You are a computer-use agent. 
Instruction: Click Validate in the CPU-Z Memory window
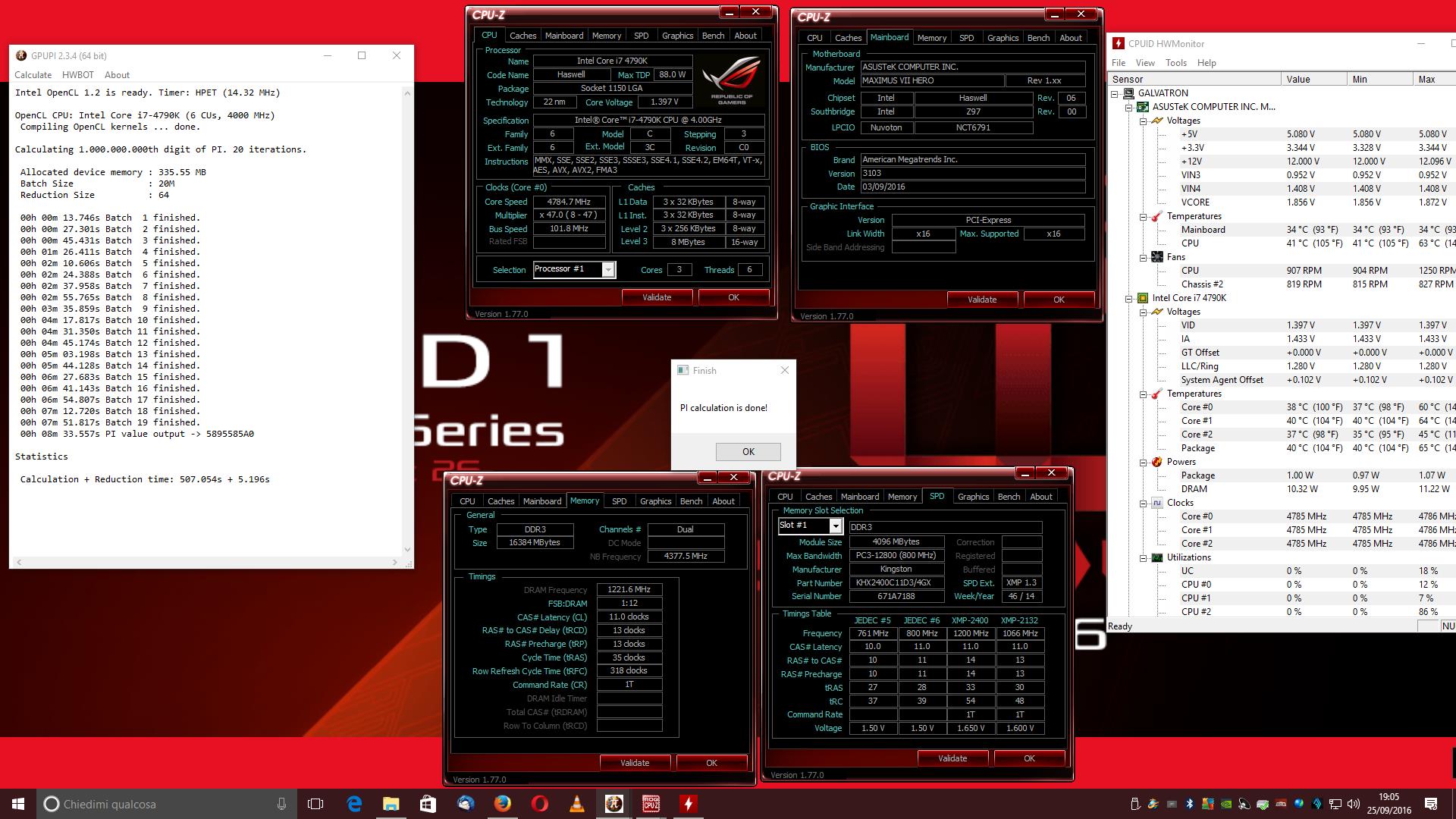point(635,763)
